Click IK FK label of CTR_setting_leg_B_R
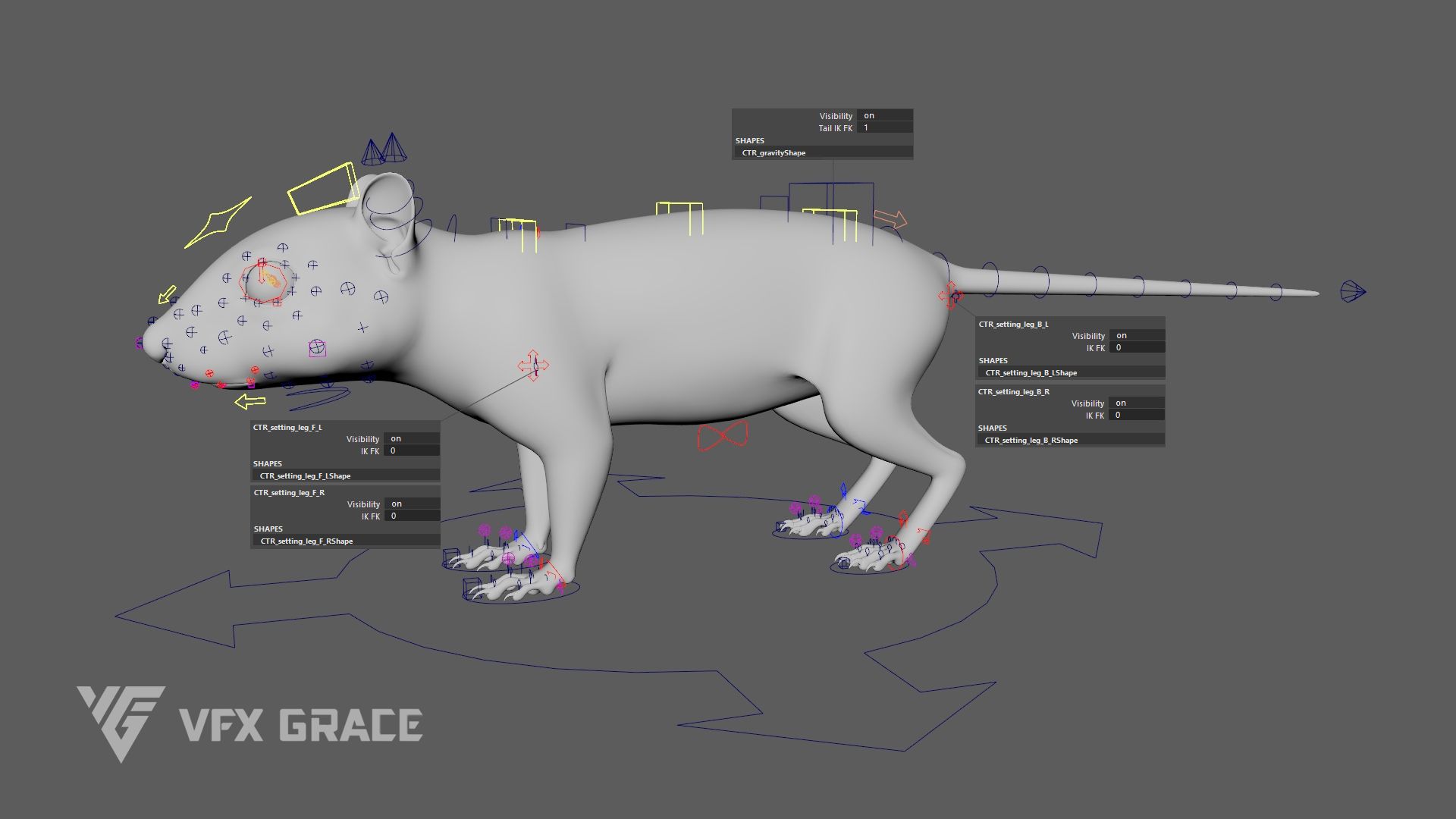Image resolution: width=1456 pixels, height=819 pixels. point(1094,416)
